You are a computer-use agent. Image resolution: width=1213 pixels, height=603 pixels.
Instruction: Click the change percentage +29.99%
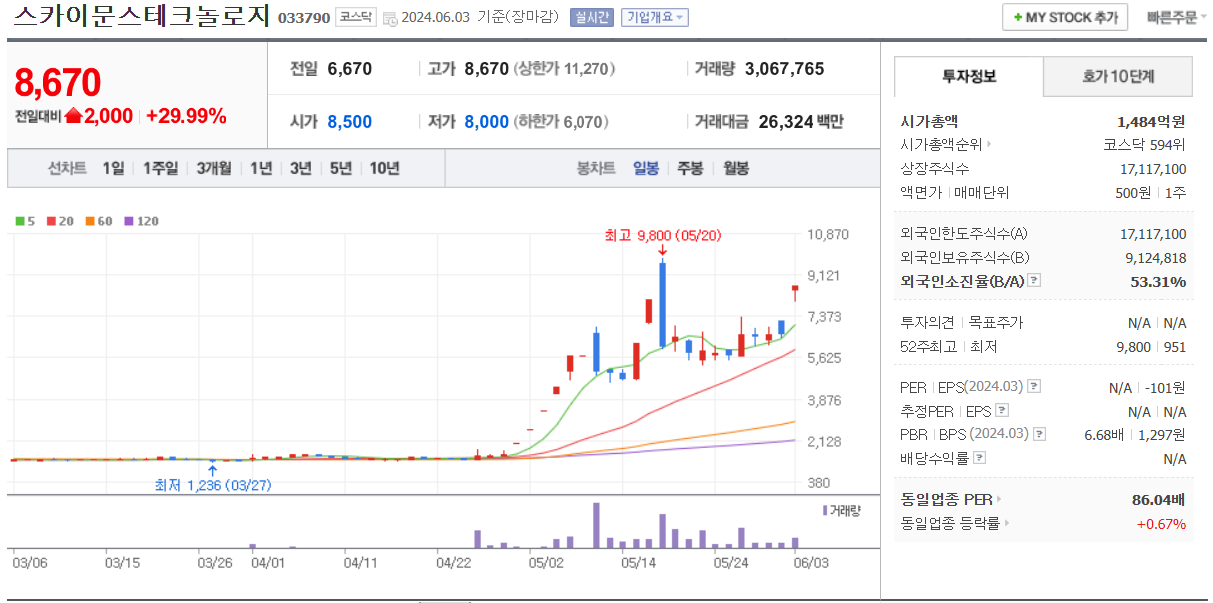point(186,116)
